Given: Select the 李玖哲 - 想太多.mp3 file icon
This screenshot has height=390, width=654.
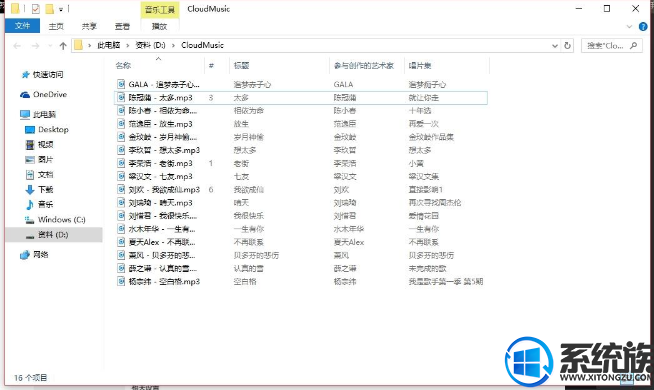Looking at the screenshot, I should (121, 150).
